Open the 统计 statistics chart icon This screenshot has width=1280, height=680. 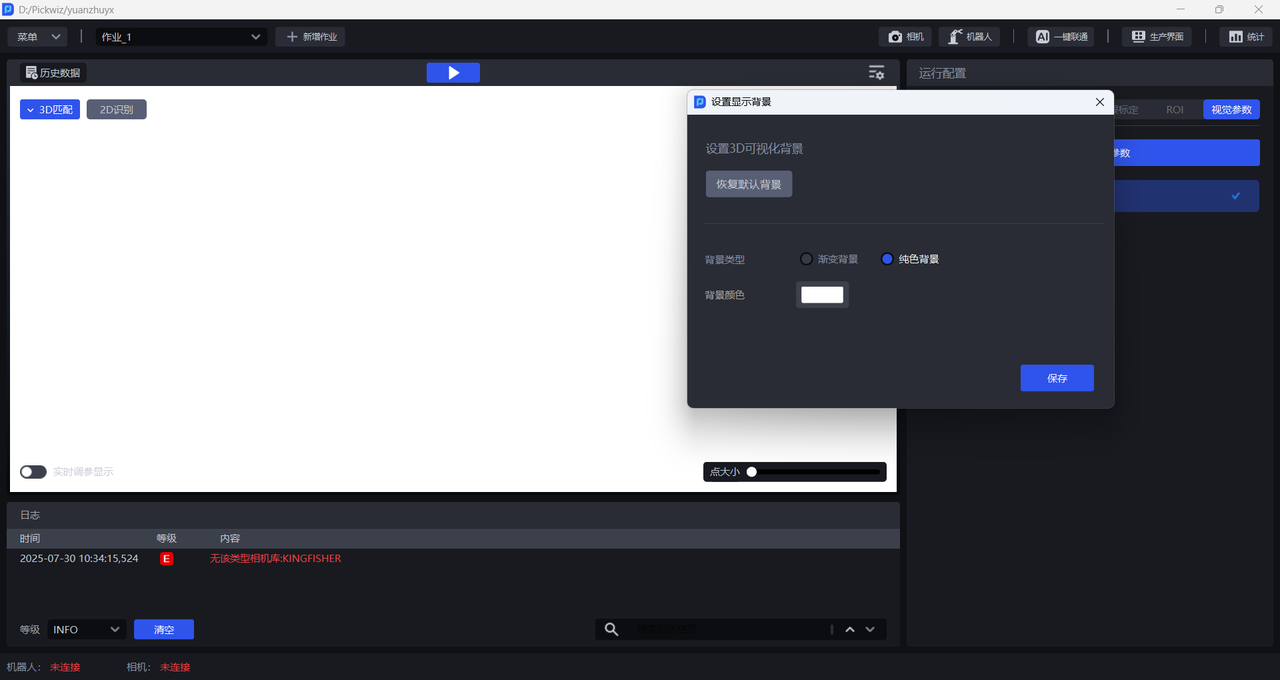tap(1235, 37)
